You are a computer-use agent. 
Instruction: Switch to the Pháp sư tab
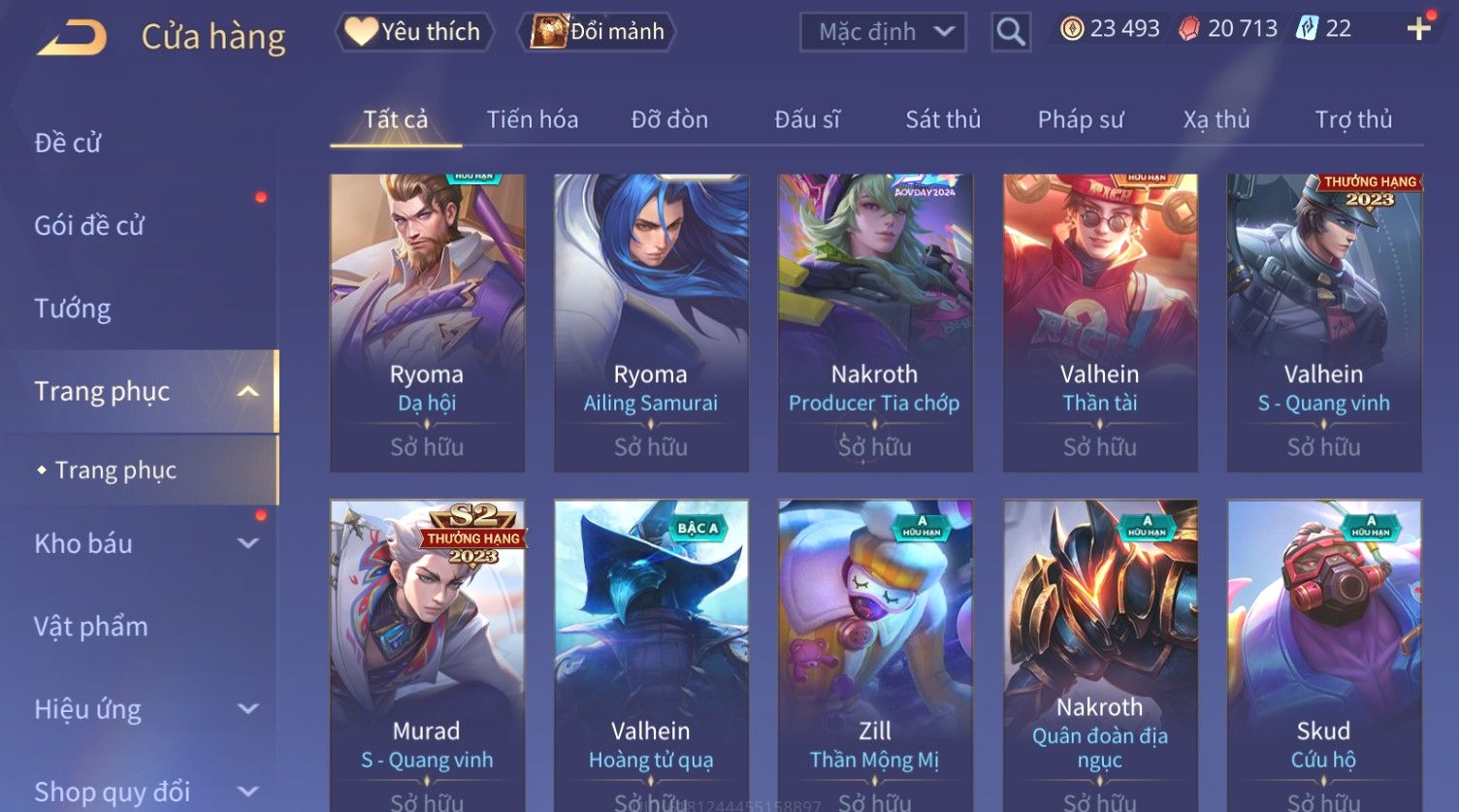[1081, 119]
